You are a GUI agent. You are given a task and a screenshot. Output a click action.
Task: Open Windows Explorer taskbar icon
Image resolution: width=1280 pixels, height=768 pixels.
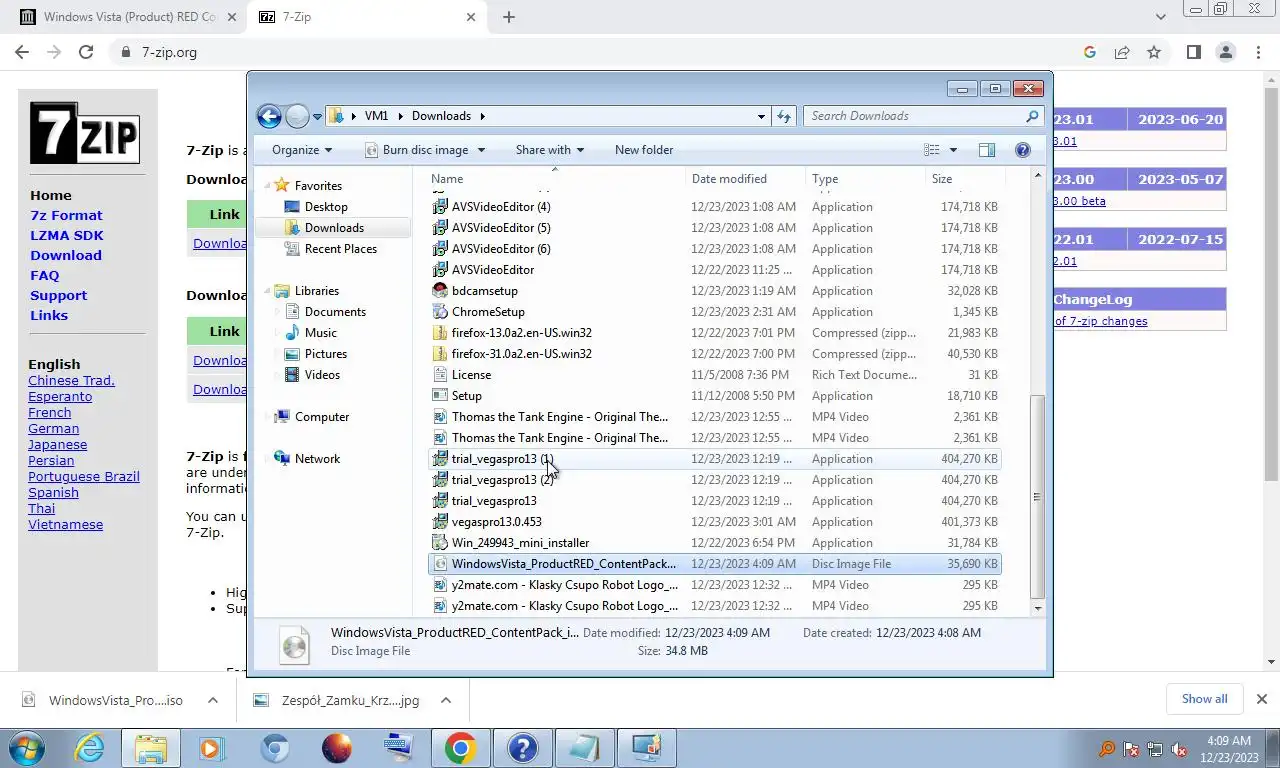pyautogui.click(x=150, y=748)
